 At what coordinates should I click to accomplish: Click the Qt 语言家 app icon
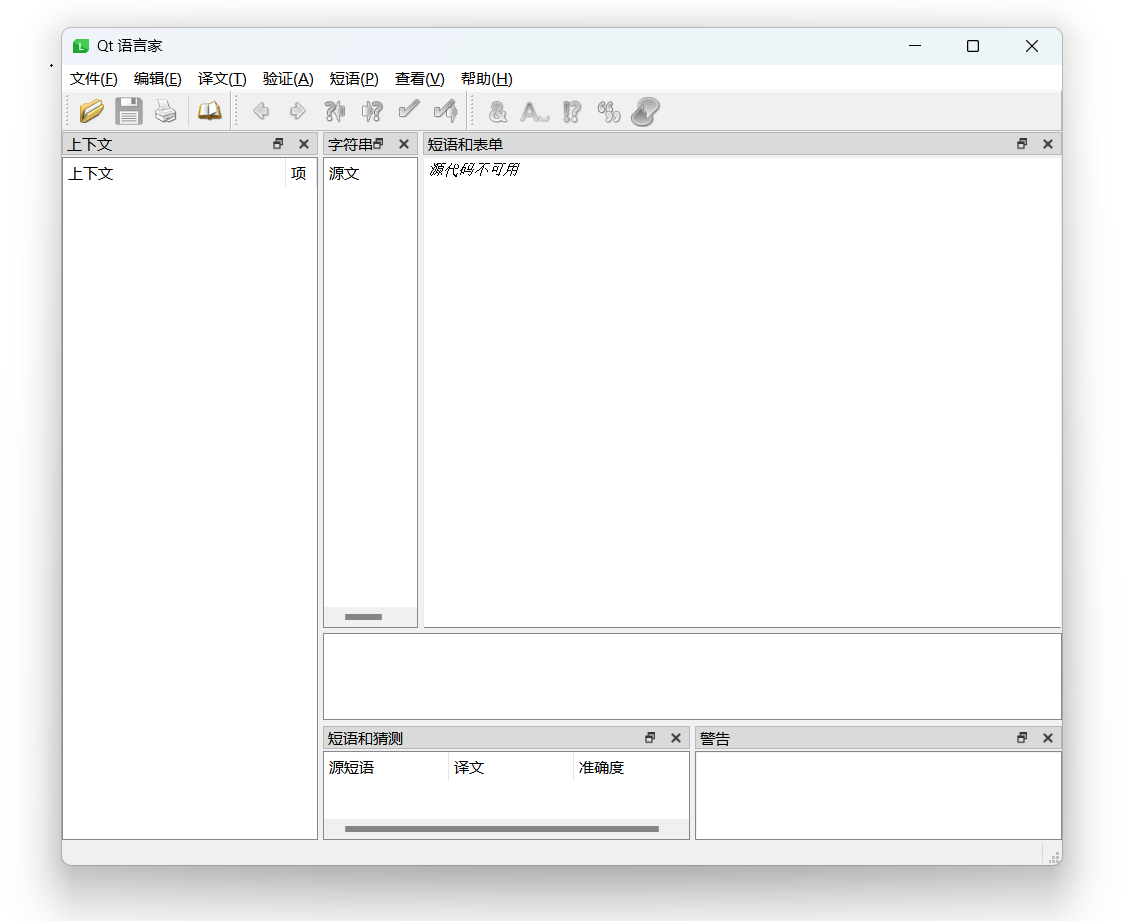point(81,46)
